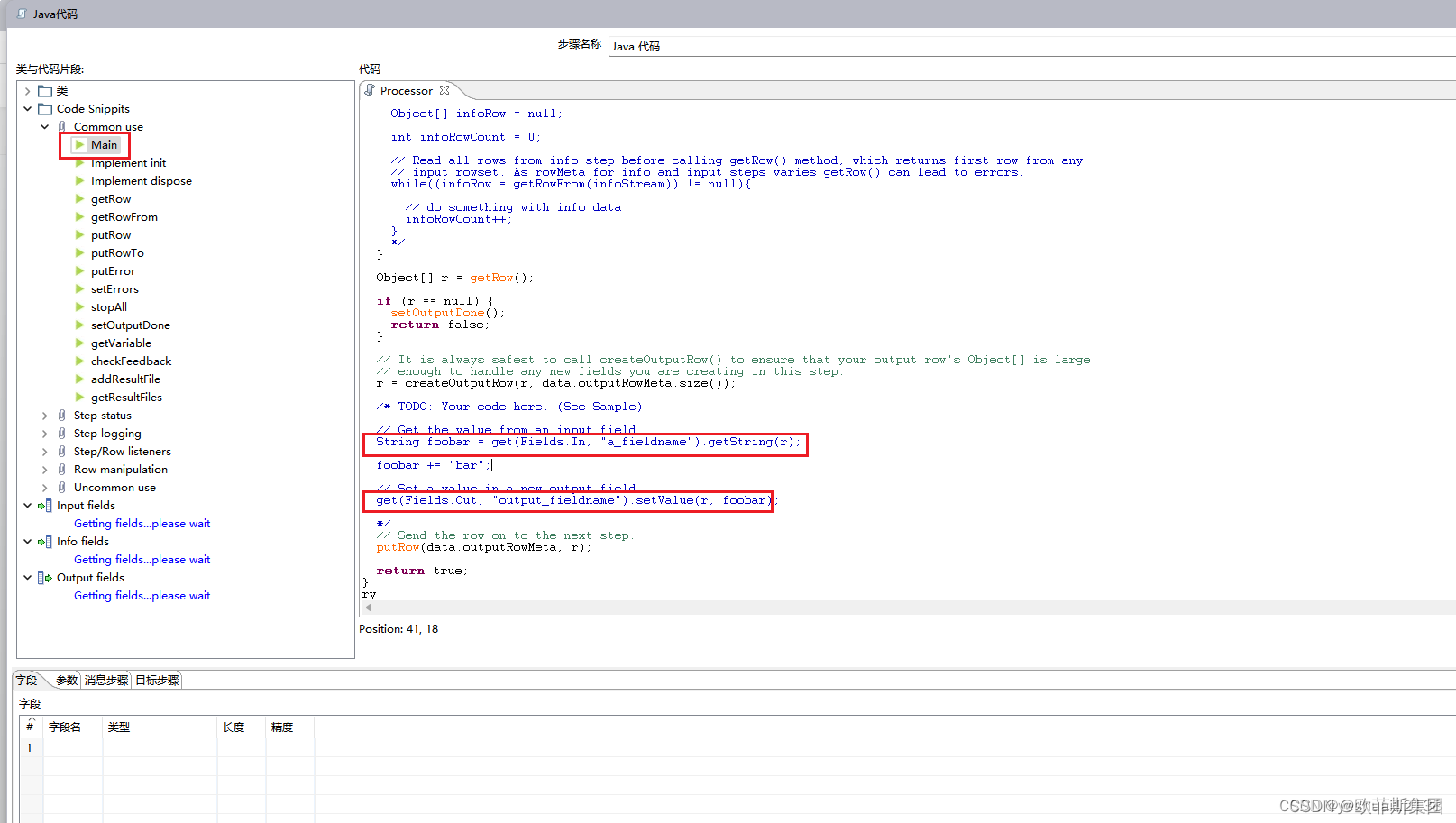Viewport: 1456px width, 823px height.
Task: Click the clip icon beside Step logging
Action: [x=62, y=434]
